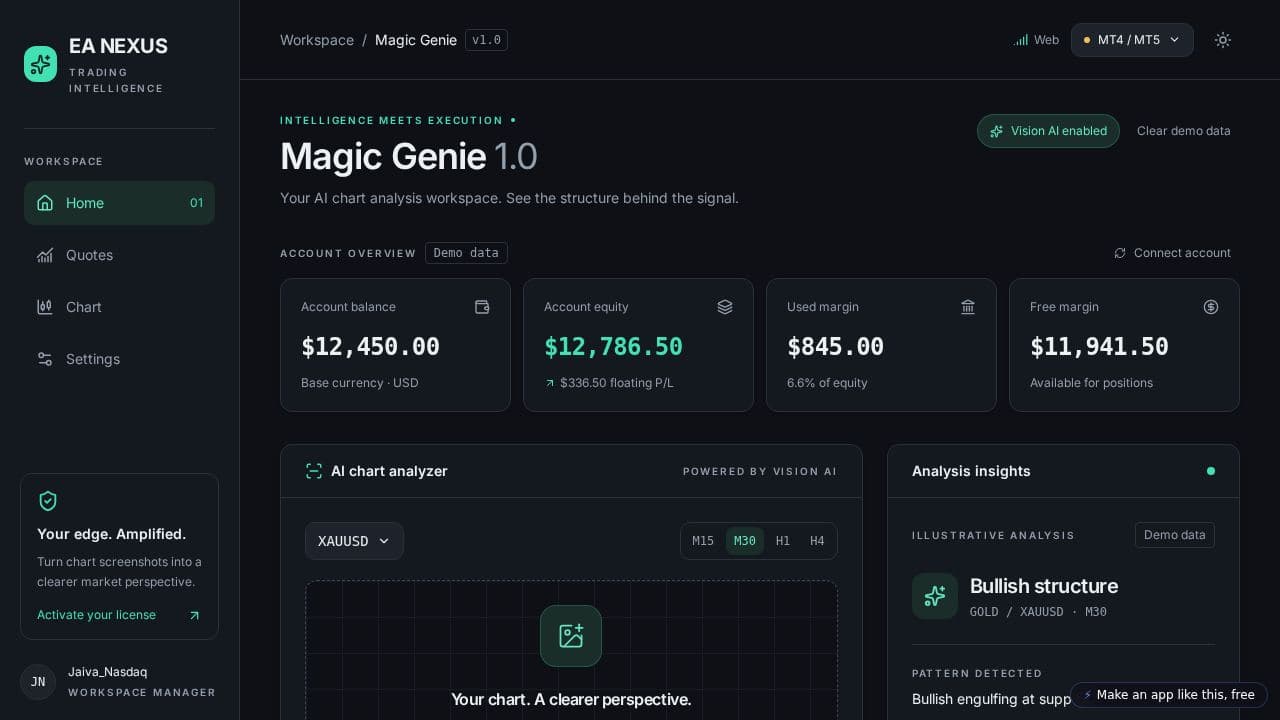Click the chart upload drop zone
Image resolution: width=1280 pixels, height=720 pixels.
(x=571, y=650)
